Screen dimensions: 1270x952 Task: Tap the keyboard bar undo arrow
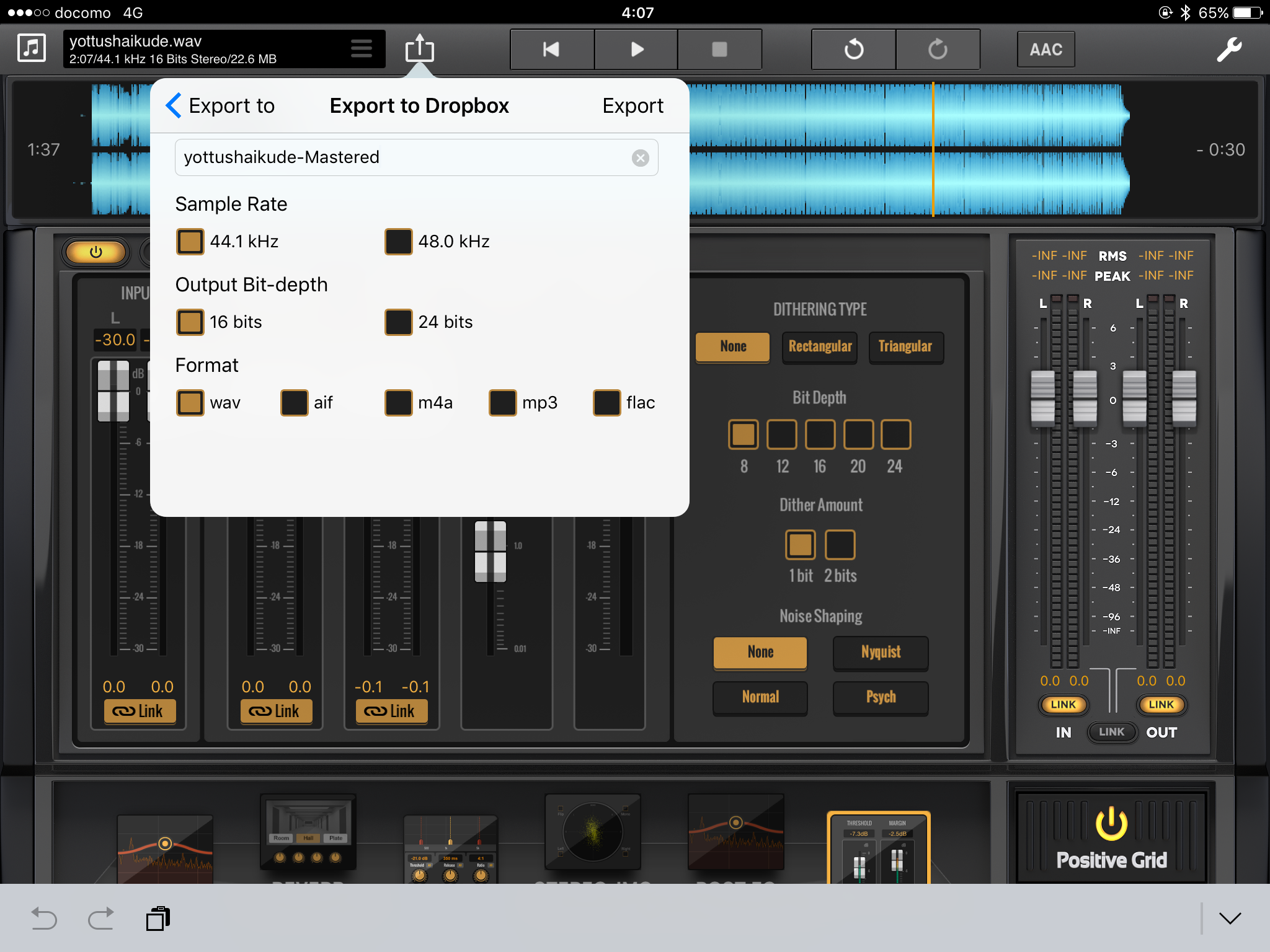(44, 919)
